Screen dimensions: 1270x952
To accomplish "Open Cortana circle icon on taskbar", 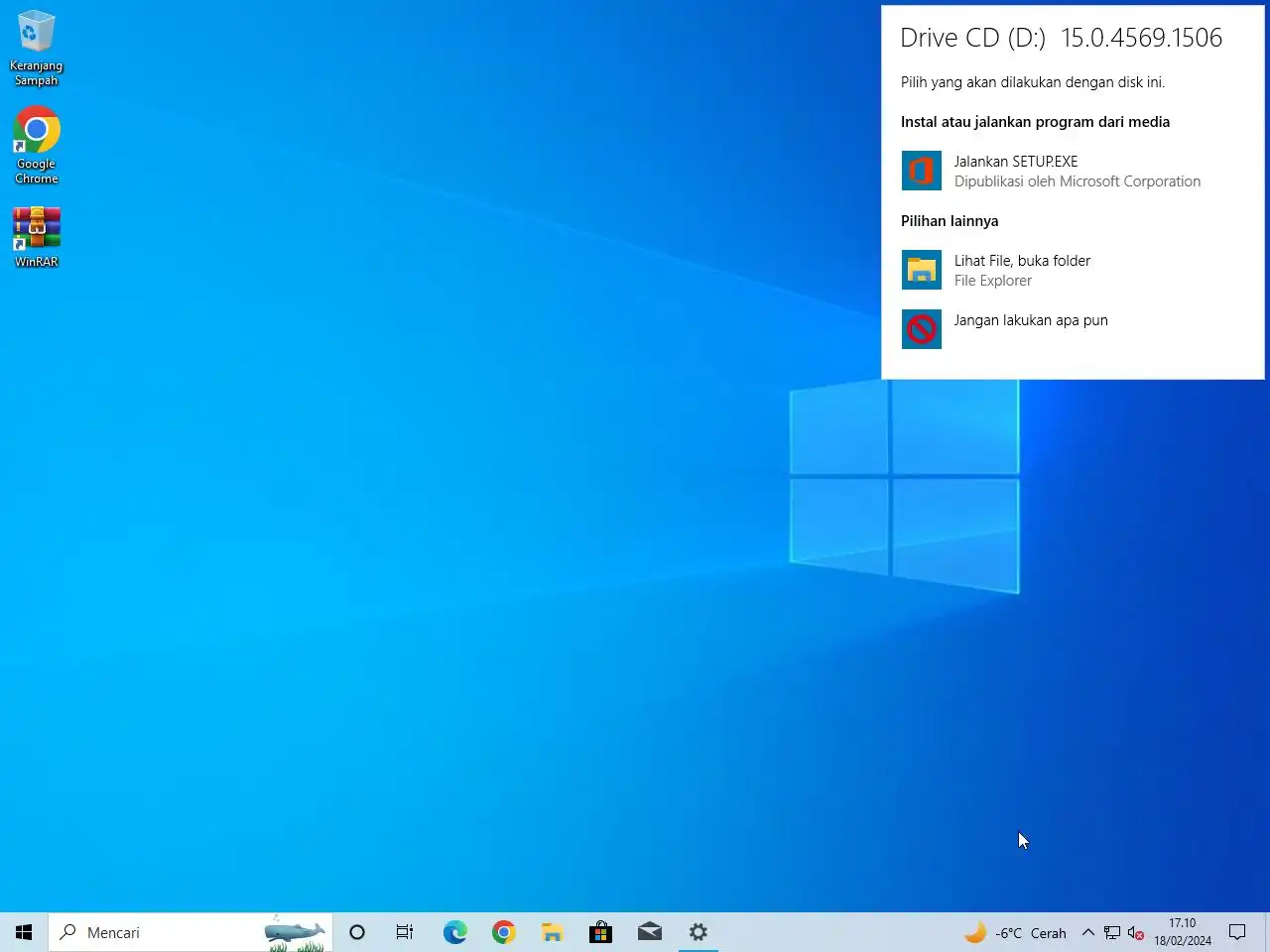I will (x=357, y=932).
